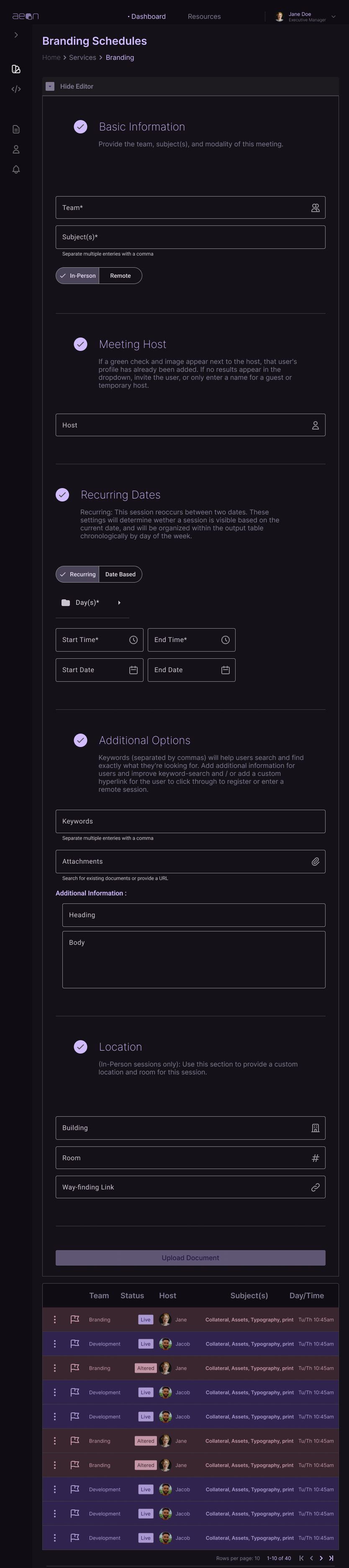Screen dimensions: 349x1568
Task: Open the Rows per page selector
Action: click(238, 1558)
